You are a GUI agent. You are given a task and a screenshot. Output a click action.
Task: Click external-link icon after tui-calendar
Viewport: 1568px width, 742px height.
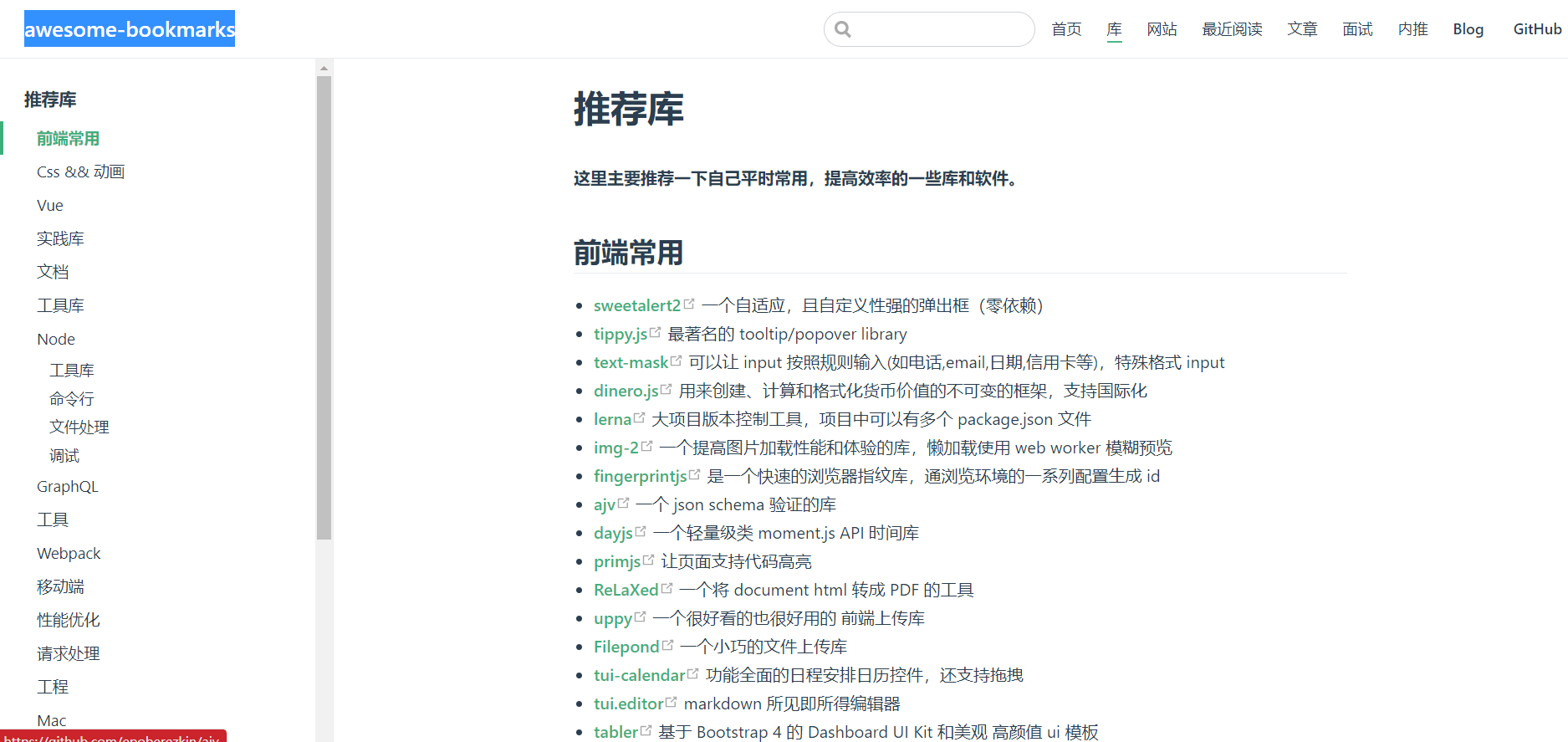[692, 673]
